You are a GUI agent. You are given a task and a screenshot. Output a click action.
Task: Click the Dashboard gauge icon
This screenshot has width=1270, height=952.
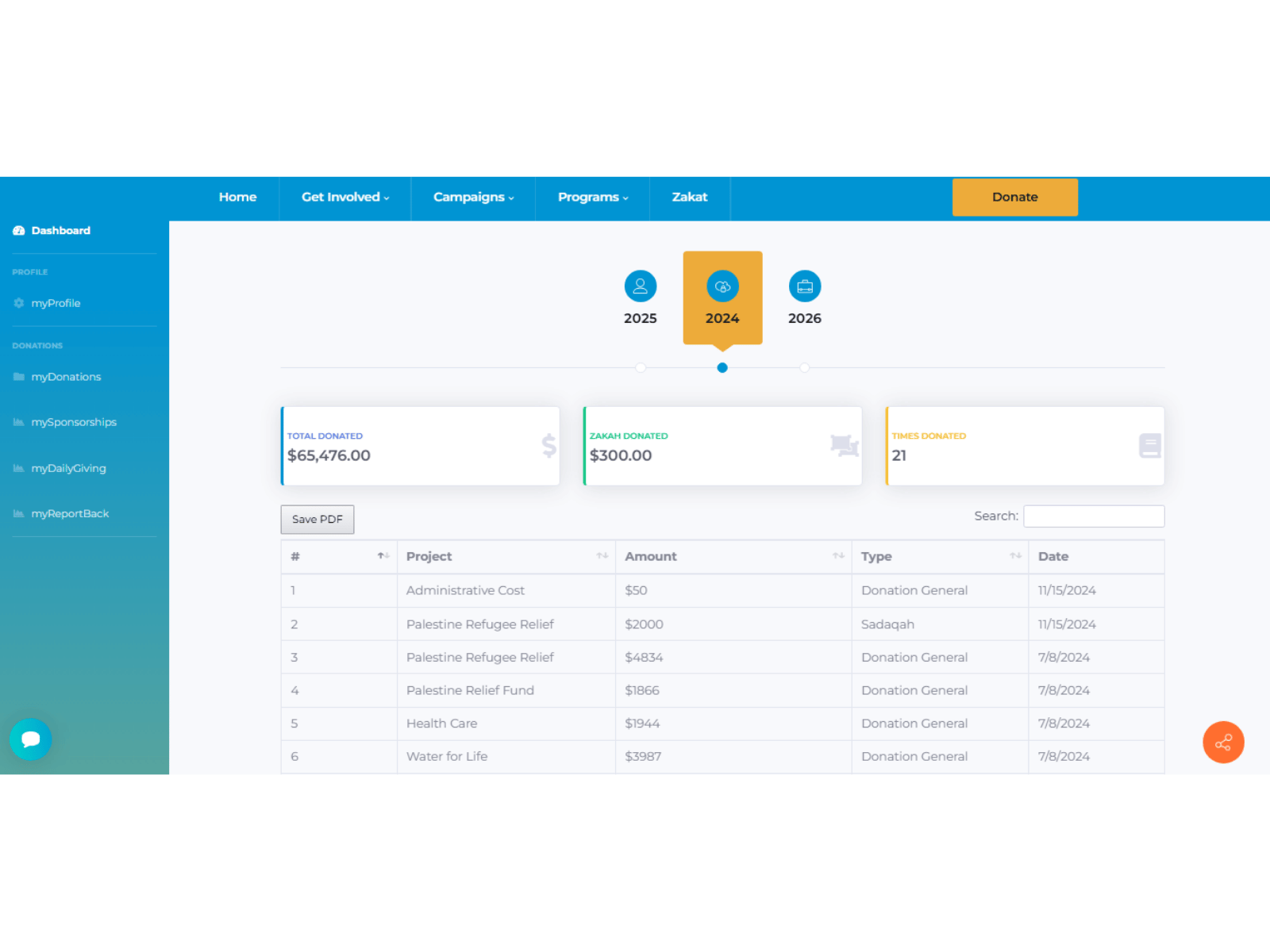point(19,231)
